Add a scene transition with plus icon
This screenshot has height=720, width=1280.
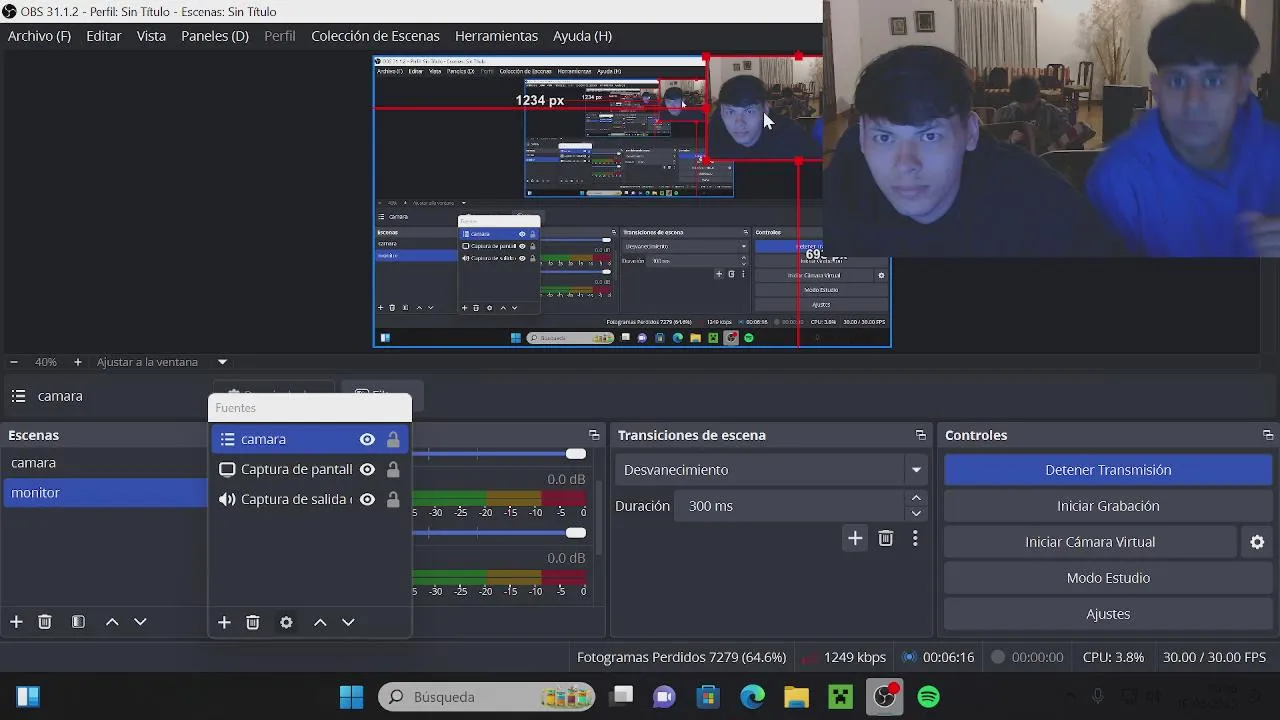click(855, 539)
